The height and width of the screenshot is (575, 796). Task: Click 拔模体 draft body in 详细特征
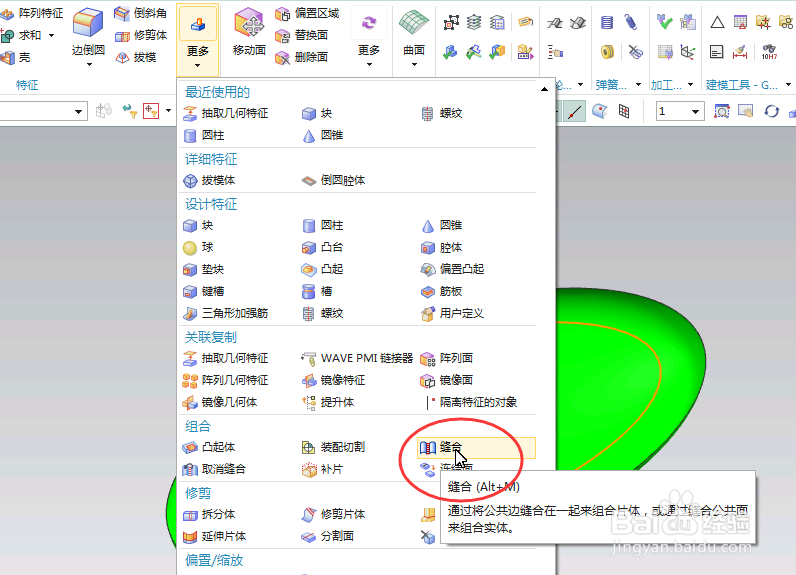pyautogui.click(x=209, y=181)
